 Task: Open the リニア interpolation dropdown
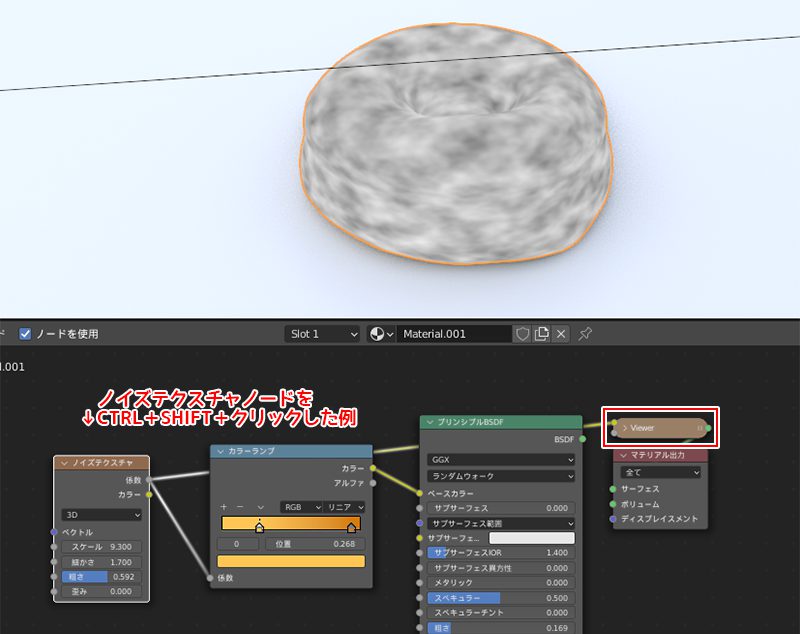click(345, 507)
